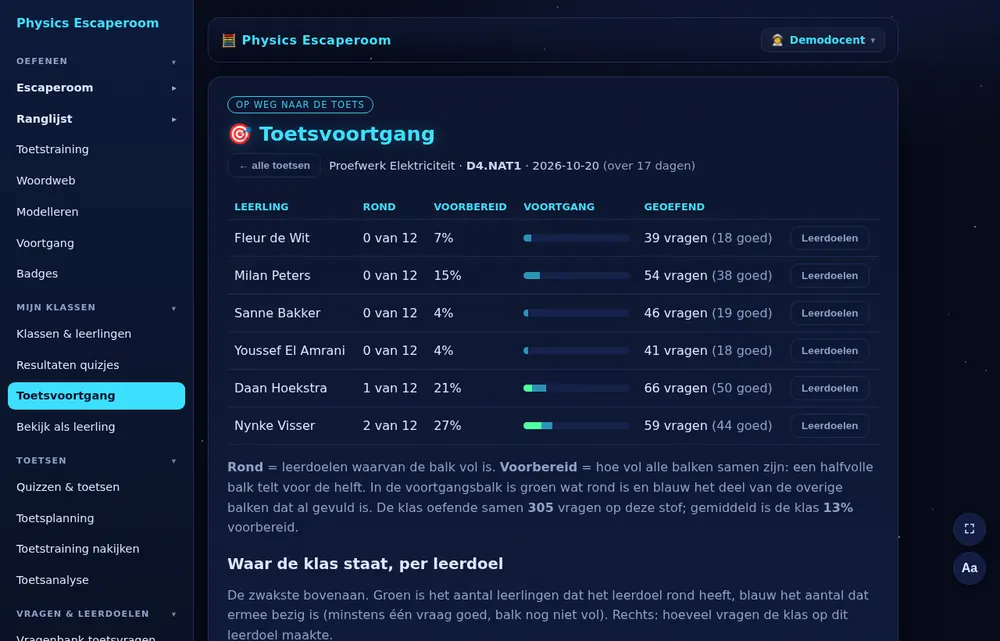Click the OP WEG NAAR DE TOETS badge
The image size is (1000, 641).
(x=300, y=105)
